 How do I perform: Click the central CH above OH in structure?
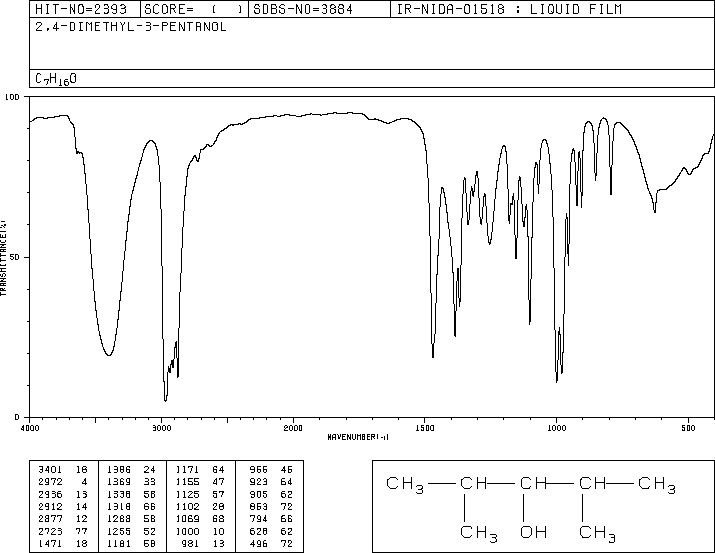(x=533, y=483)
